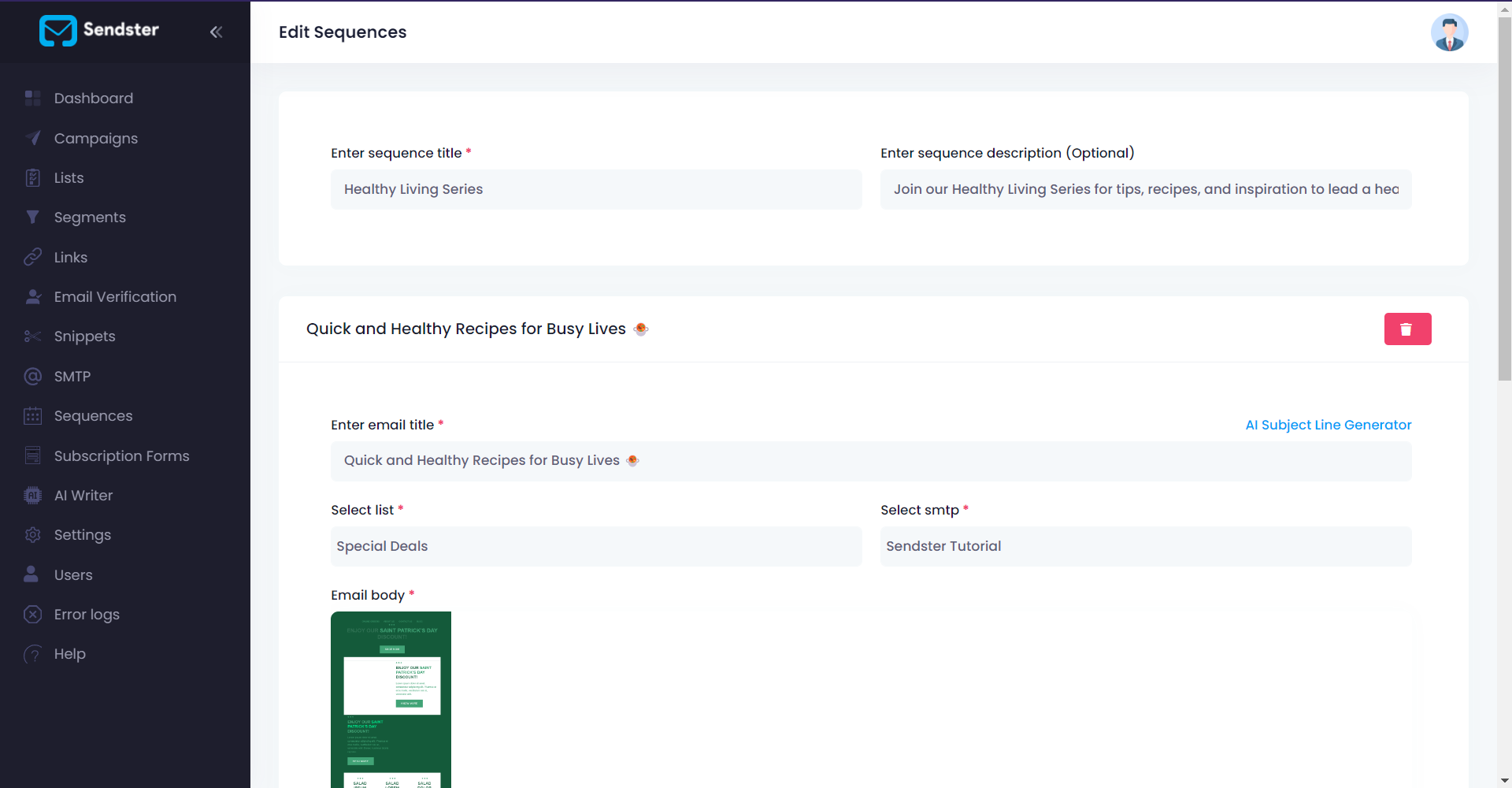Viewport: 1512px width, 788px height.
Task: Click the Campaigns paper plane icon
Action: coord(32,138)
